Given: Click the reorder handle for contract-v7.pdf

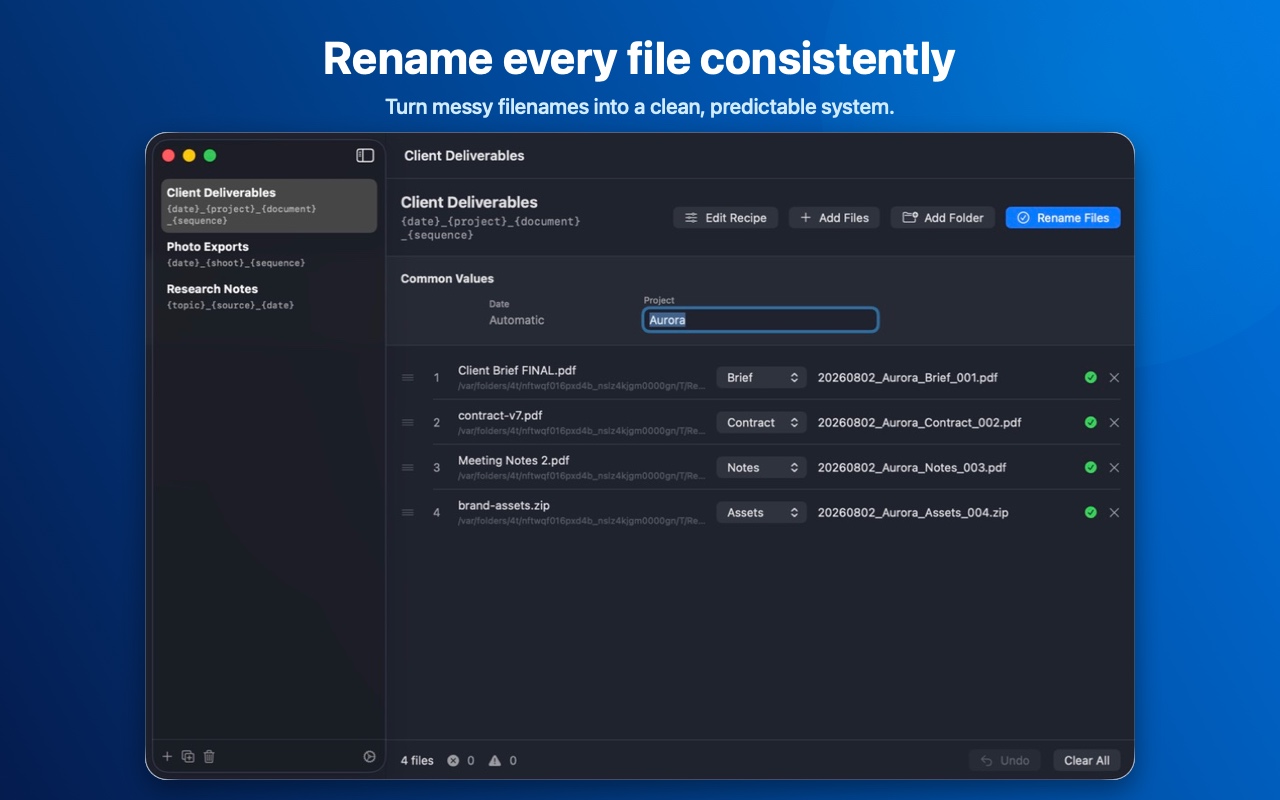Looking at the screenshot, I should point(408,422).
